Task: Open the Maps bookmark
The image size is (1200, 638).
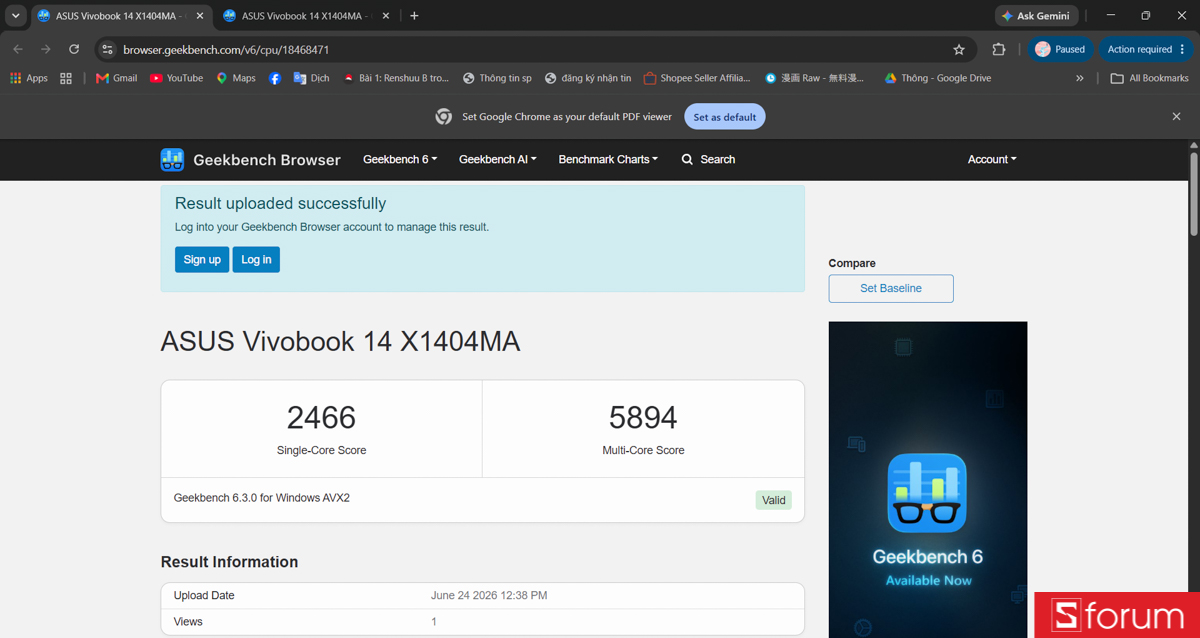Action: point(236,78)
